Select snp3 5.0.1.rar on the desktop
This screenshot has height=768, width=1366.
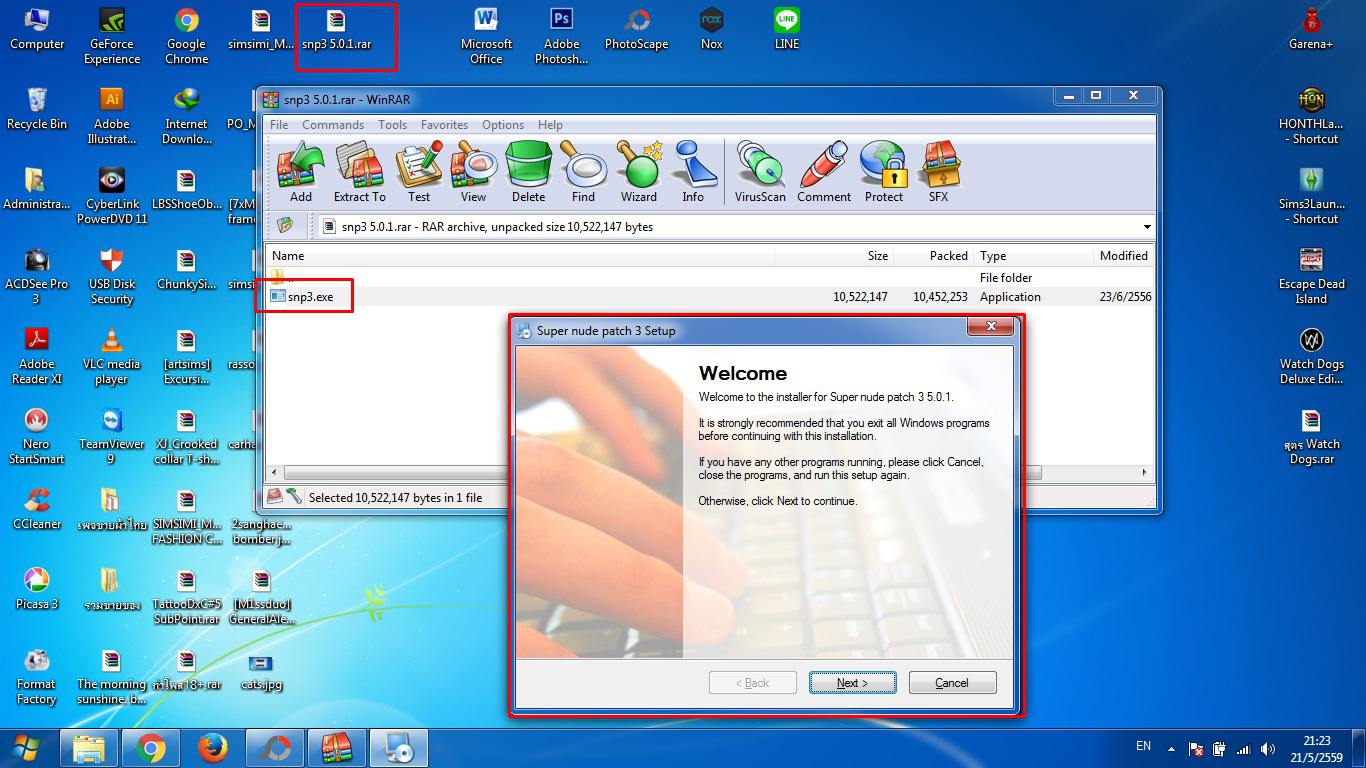(x=336, y=29)
